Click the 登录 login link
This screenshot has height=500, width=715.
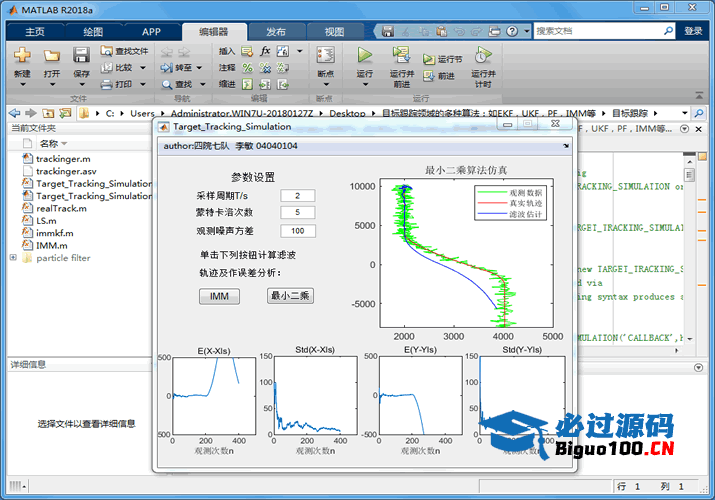tap(693, 31)
